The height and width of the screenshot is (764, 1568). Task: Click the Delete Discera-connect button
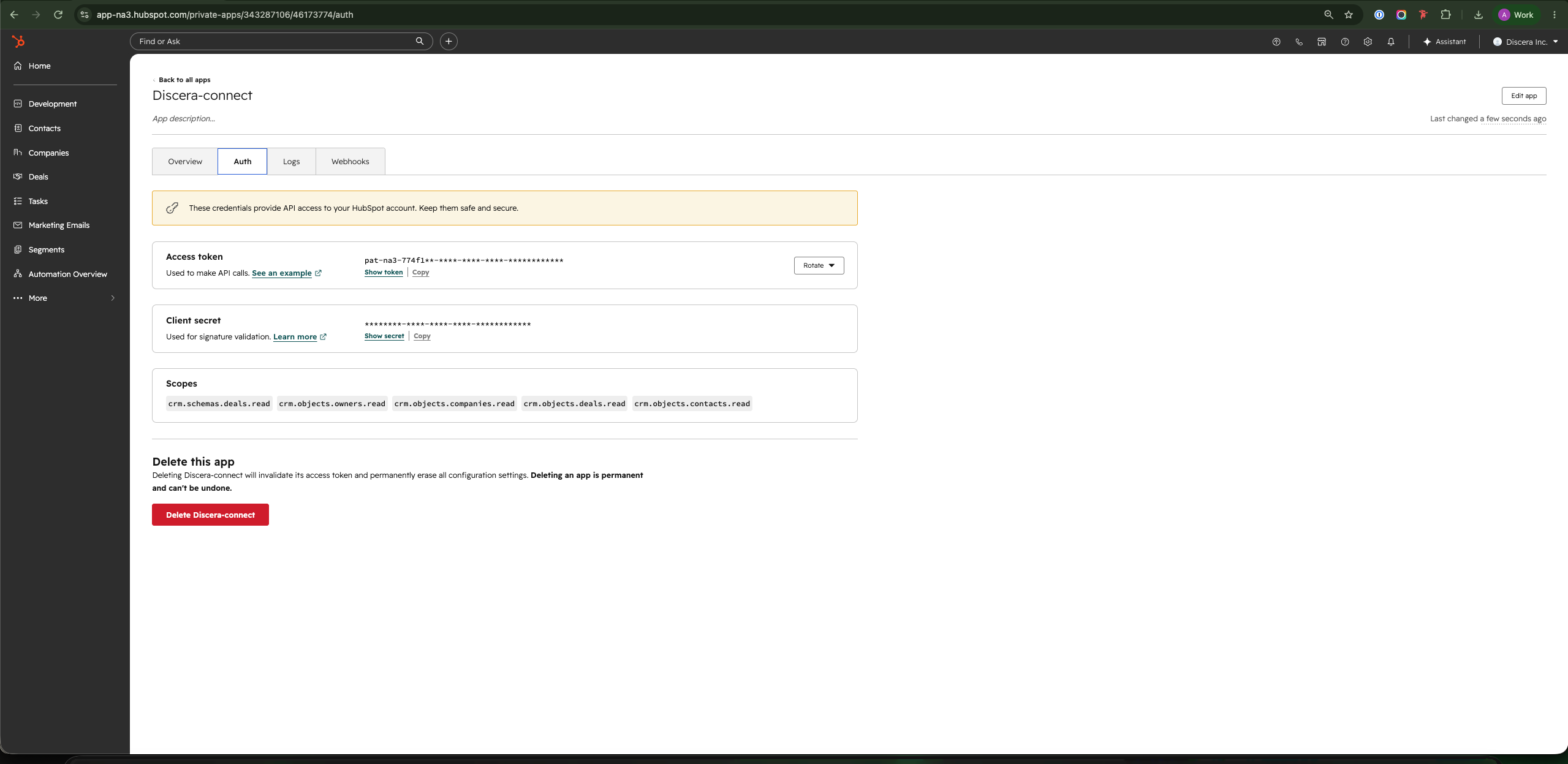pyautogui.click(x=210, y=515)
